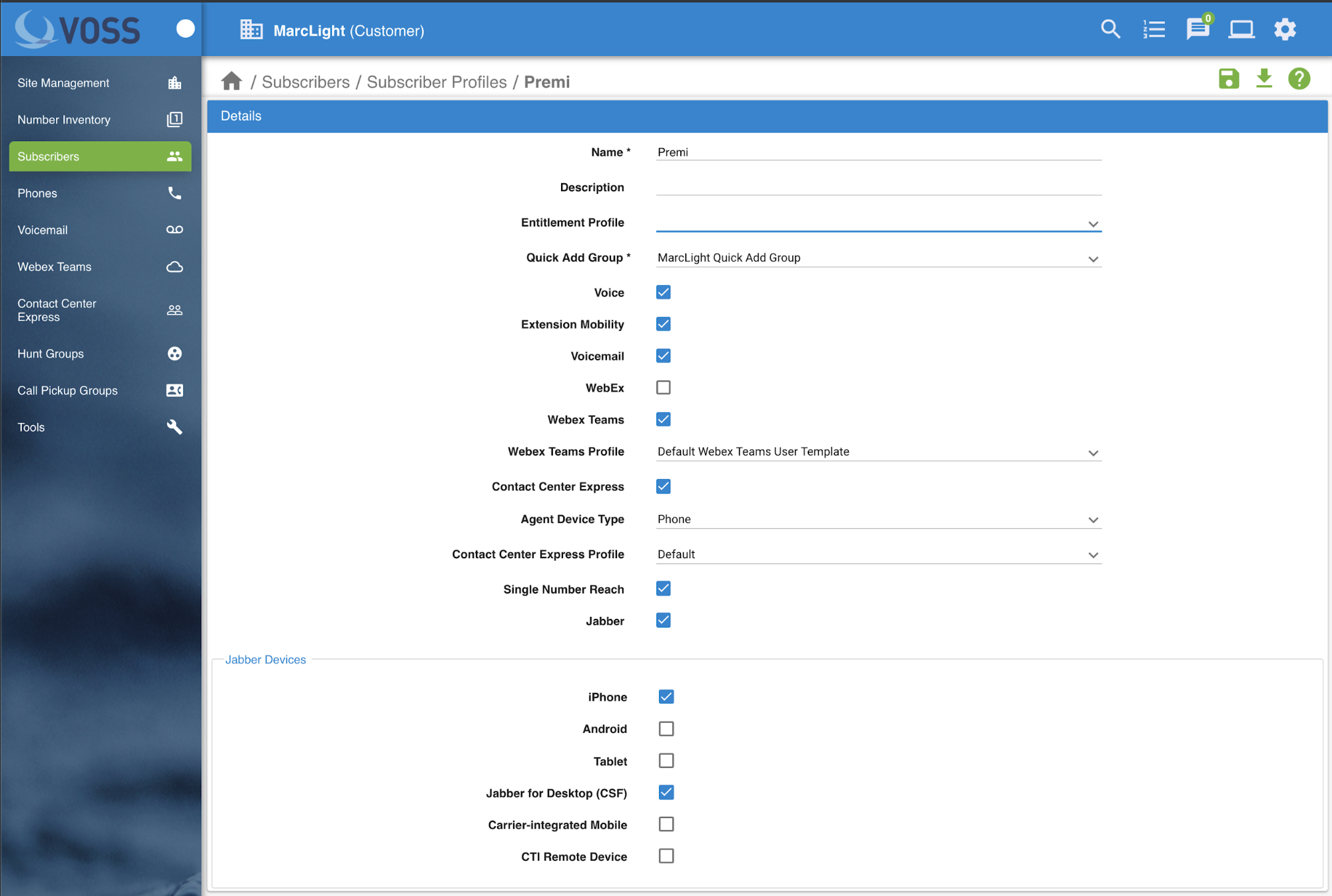Click the VOSS logo
This screenshot has height=896, width=1332.
click(78, 29)
